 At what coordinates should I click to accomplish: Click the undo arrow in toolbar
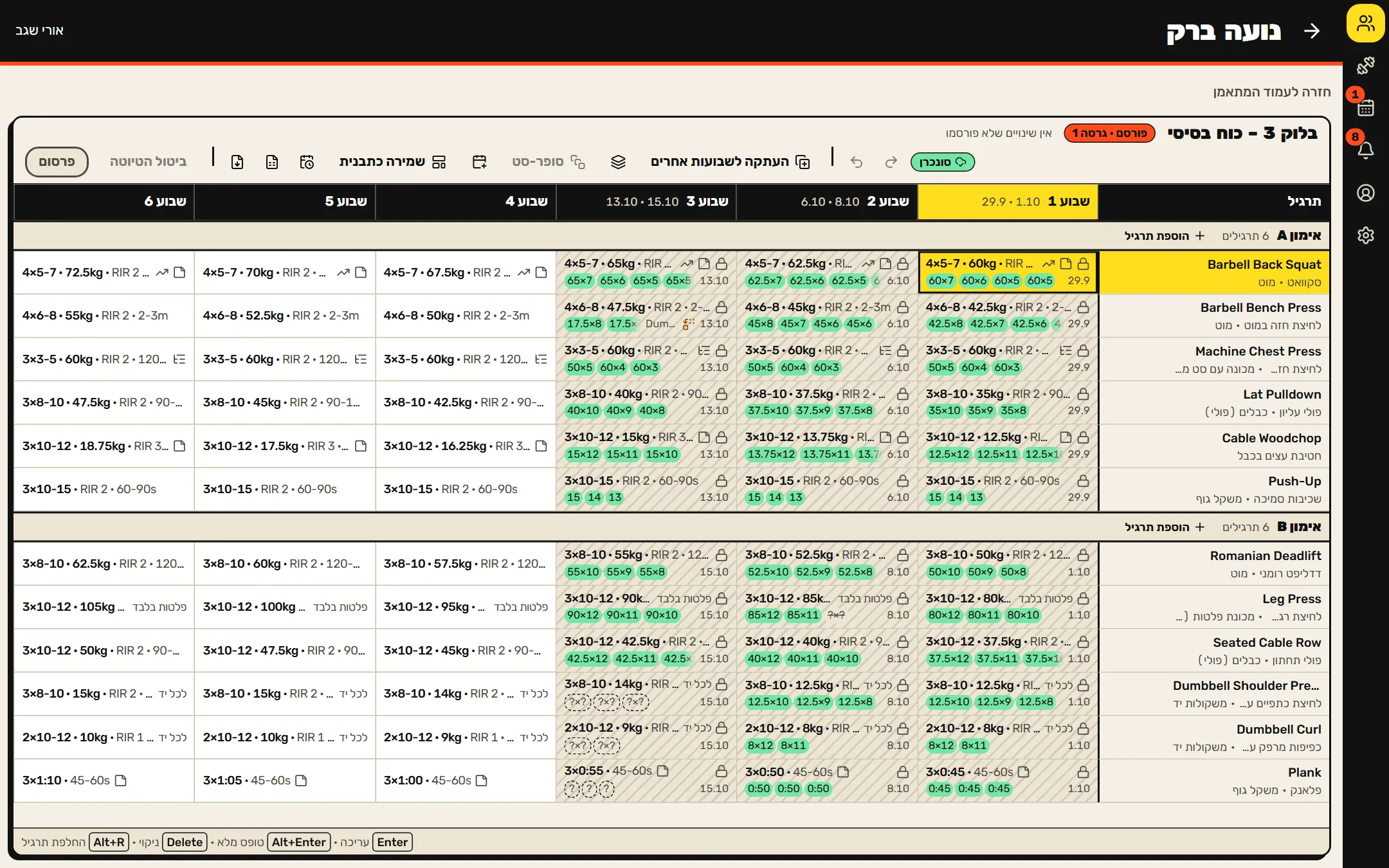(x=856, y=162)
